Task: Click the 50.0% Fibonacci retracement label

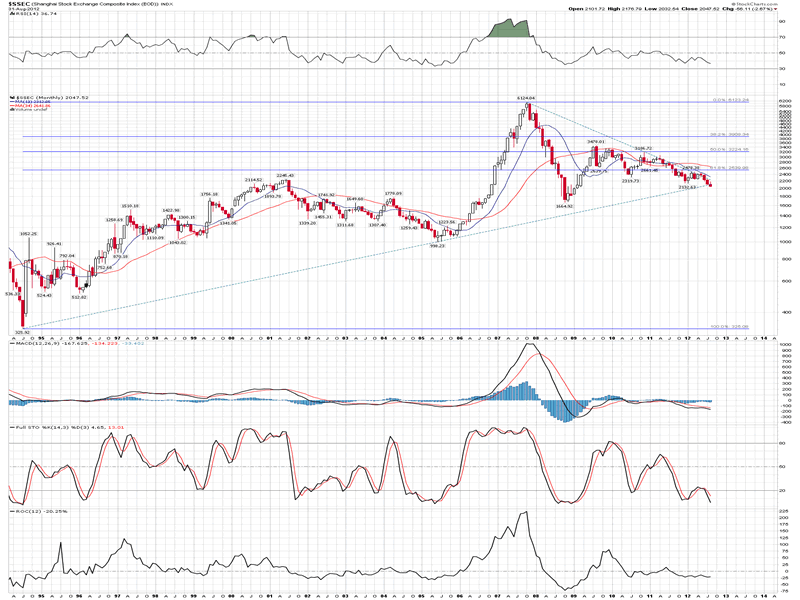Action: coord(722,150)
